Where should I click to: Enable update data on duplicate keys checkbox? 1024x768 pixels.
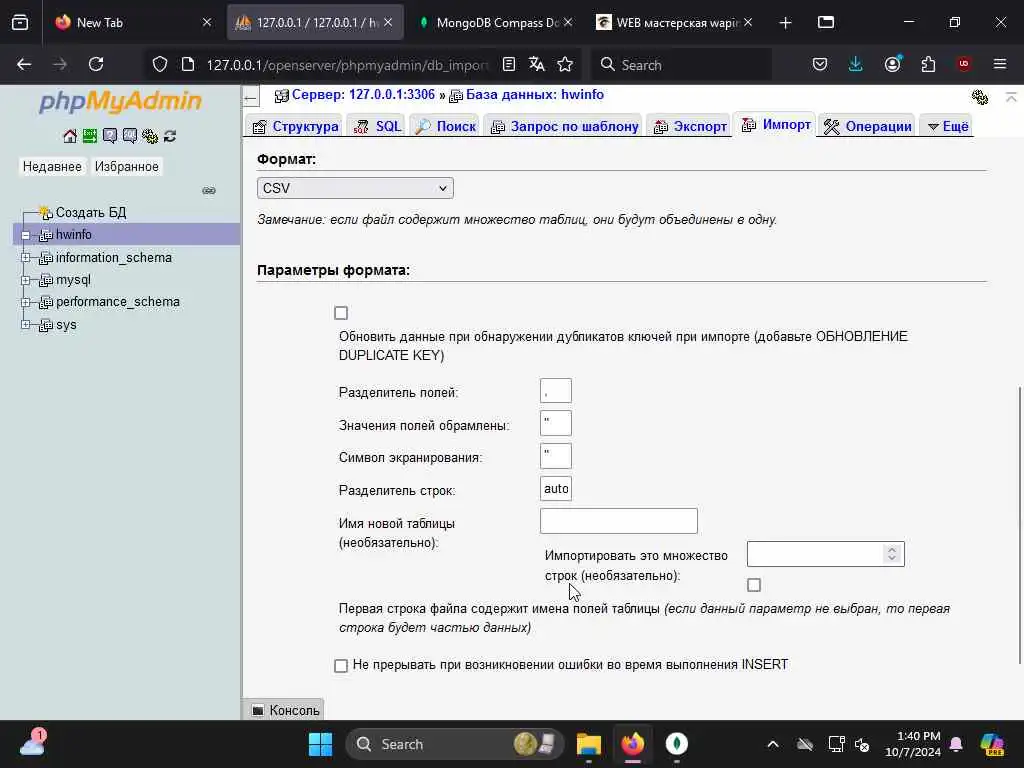click(x=341, y=313)
